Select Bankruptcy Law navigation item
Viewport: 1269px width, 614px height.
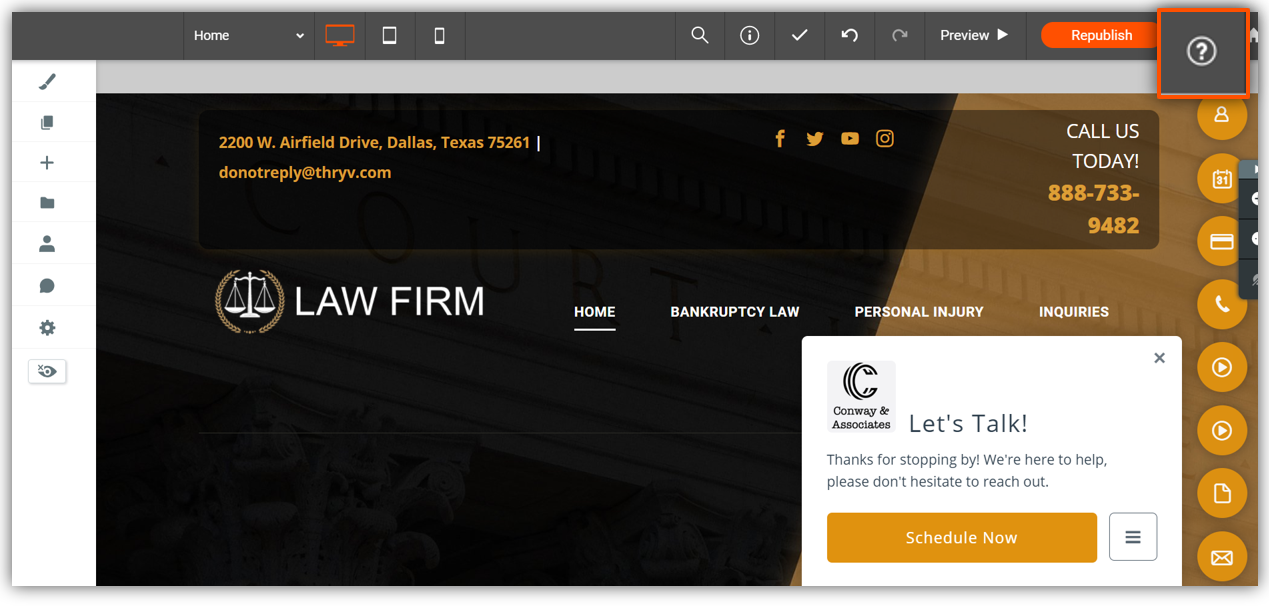tap(734, 312)
